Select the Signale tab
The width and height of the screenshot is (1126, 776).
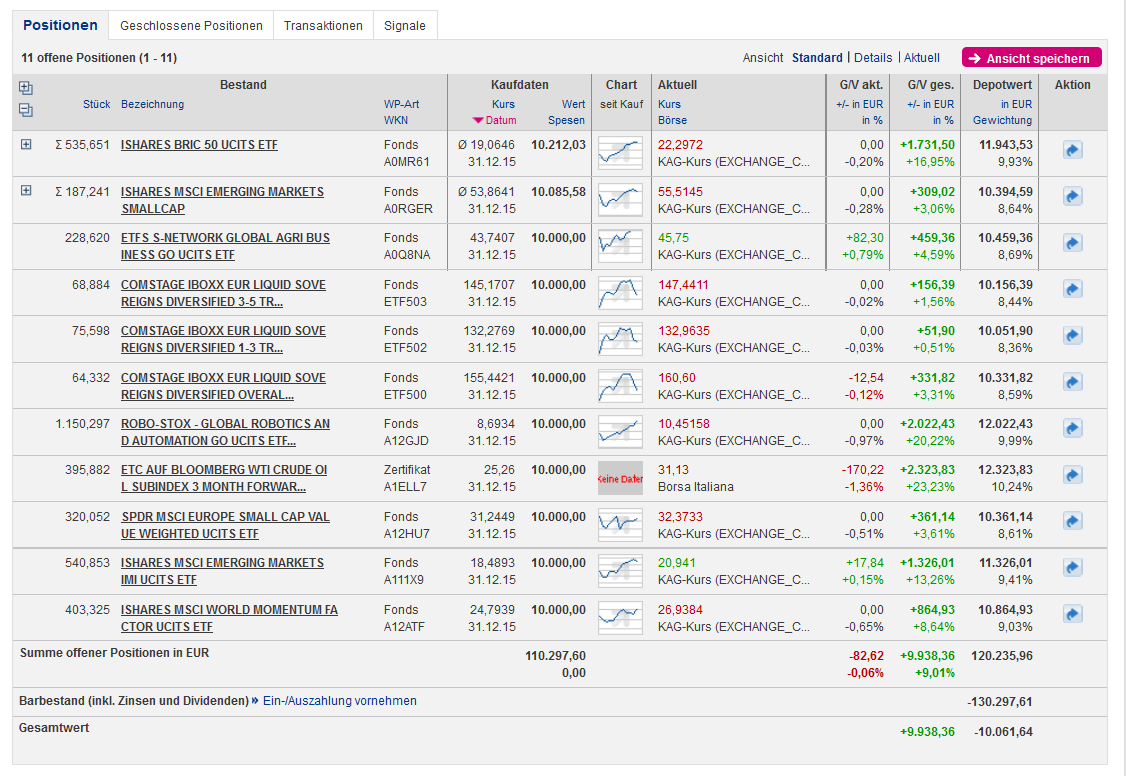point(405,26)
